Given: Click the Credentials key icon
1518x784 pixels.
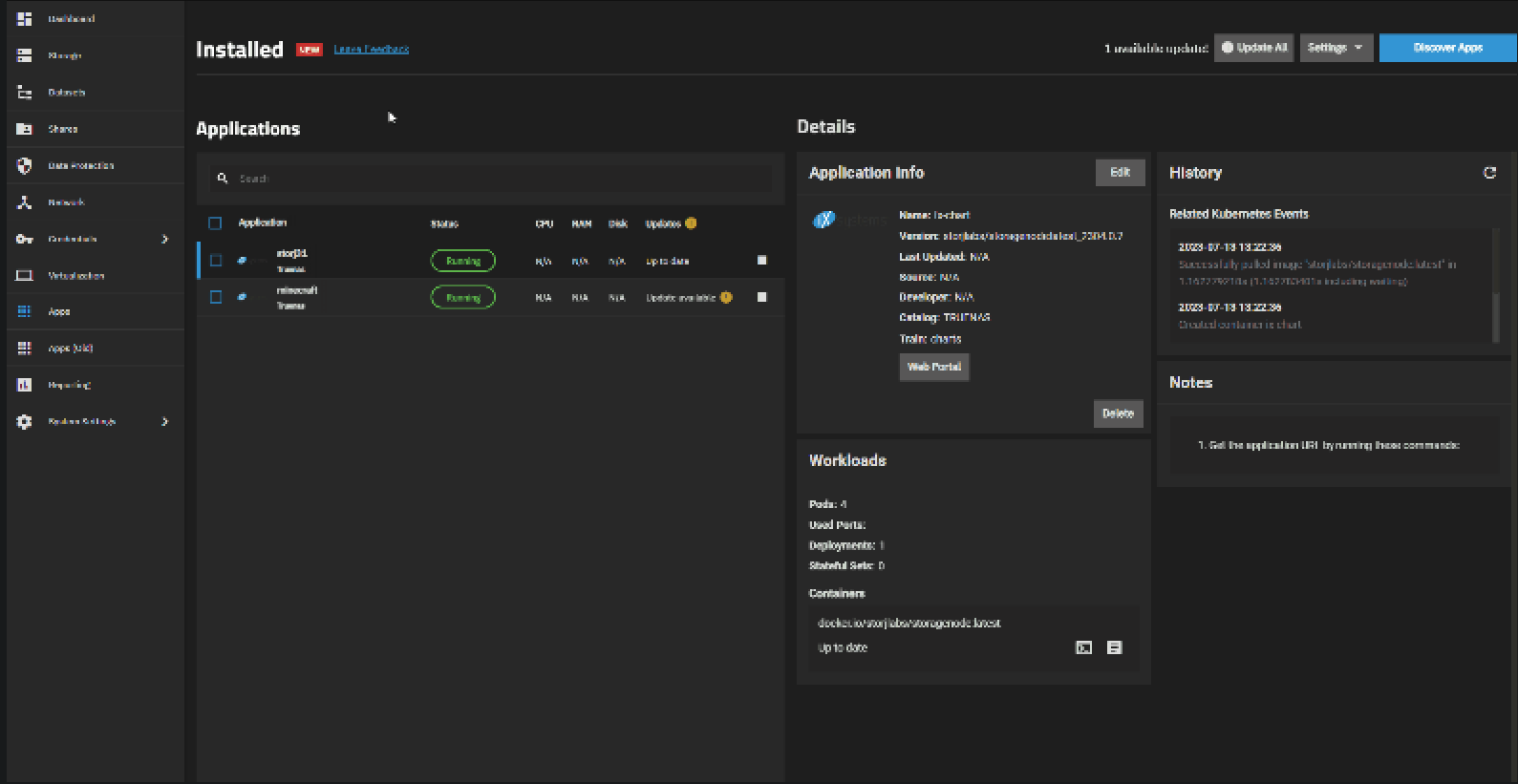Looking at the screenshot, I should click(25, 239).
